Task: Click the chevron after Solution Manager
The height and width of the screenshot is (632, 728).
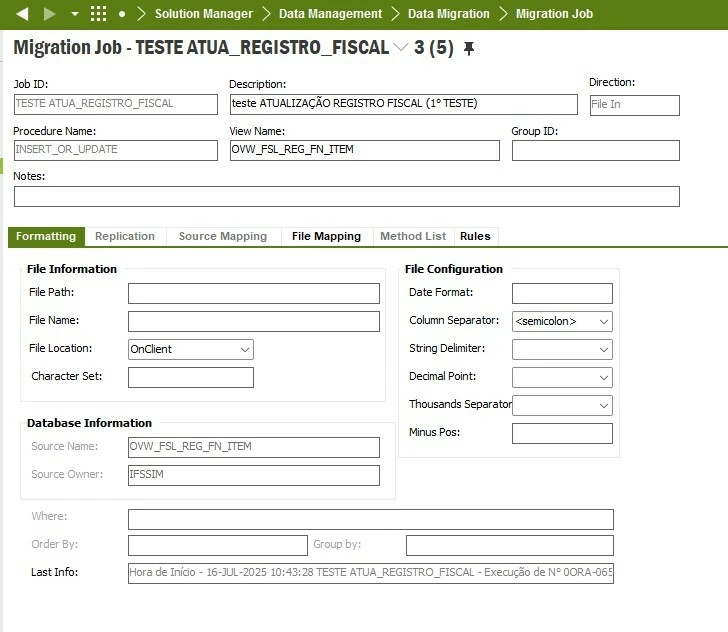Action: tap(266, 14)
